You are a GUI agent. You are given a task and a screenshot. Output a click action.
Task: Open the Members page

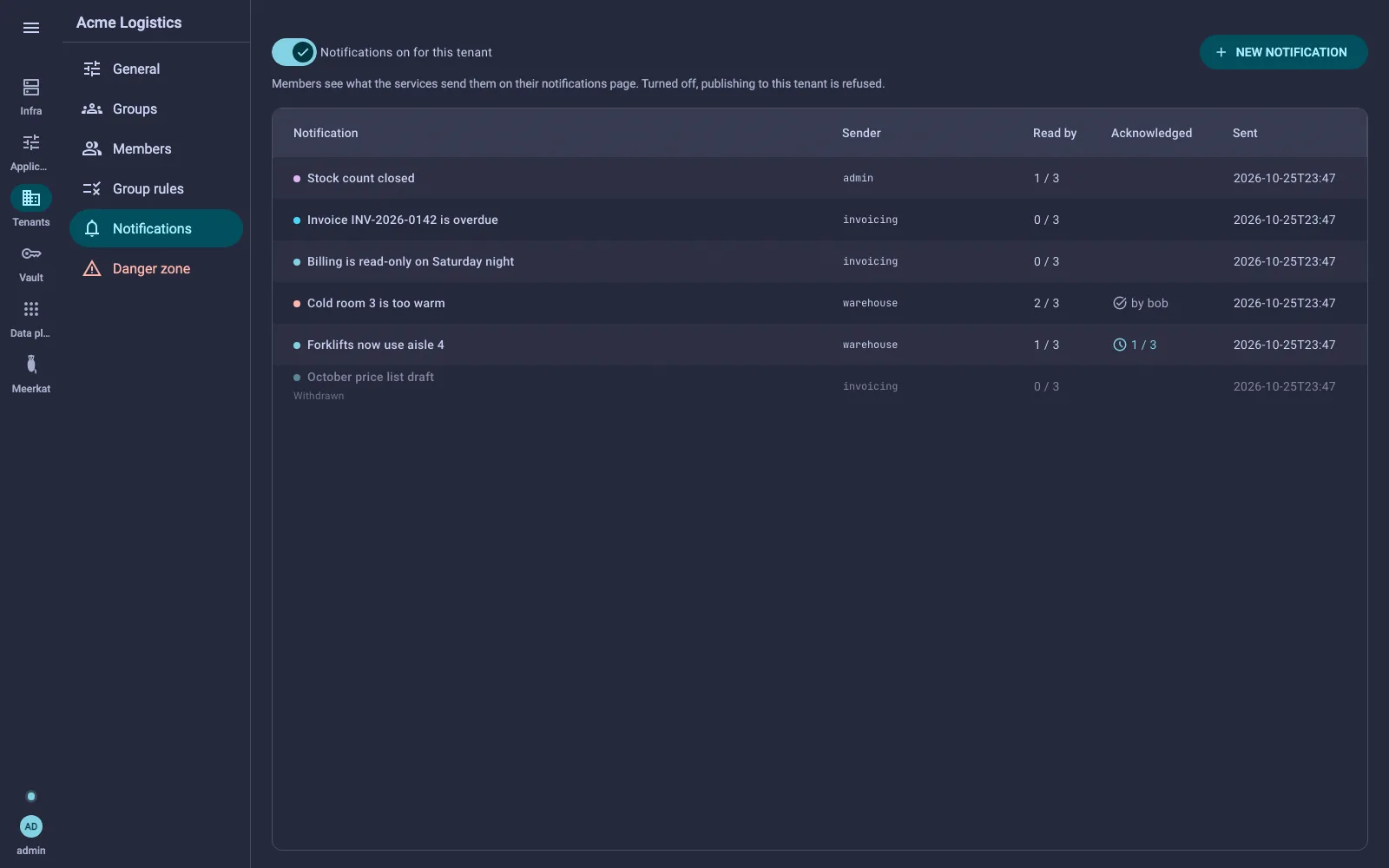coord(156,148)
